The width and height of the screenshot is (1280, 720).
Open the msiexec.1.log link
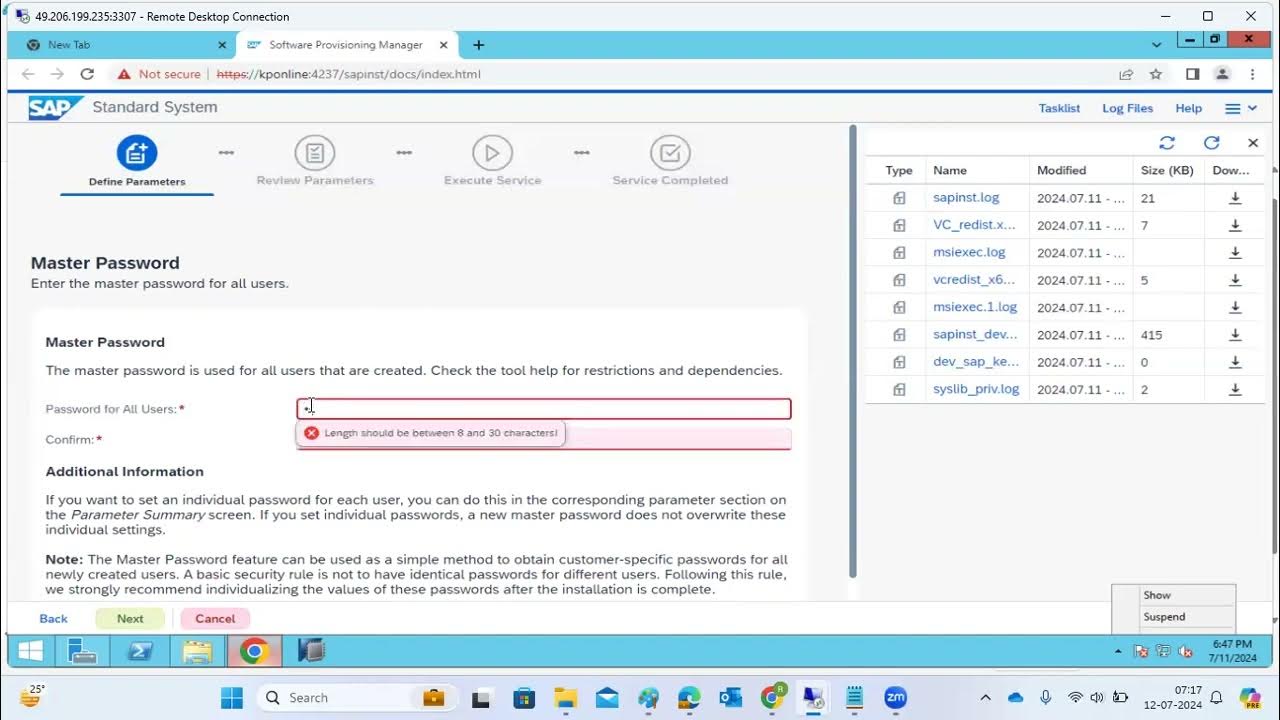[975, 308]
